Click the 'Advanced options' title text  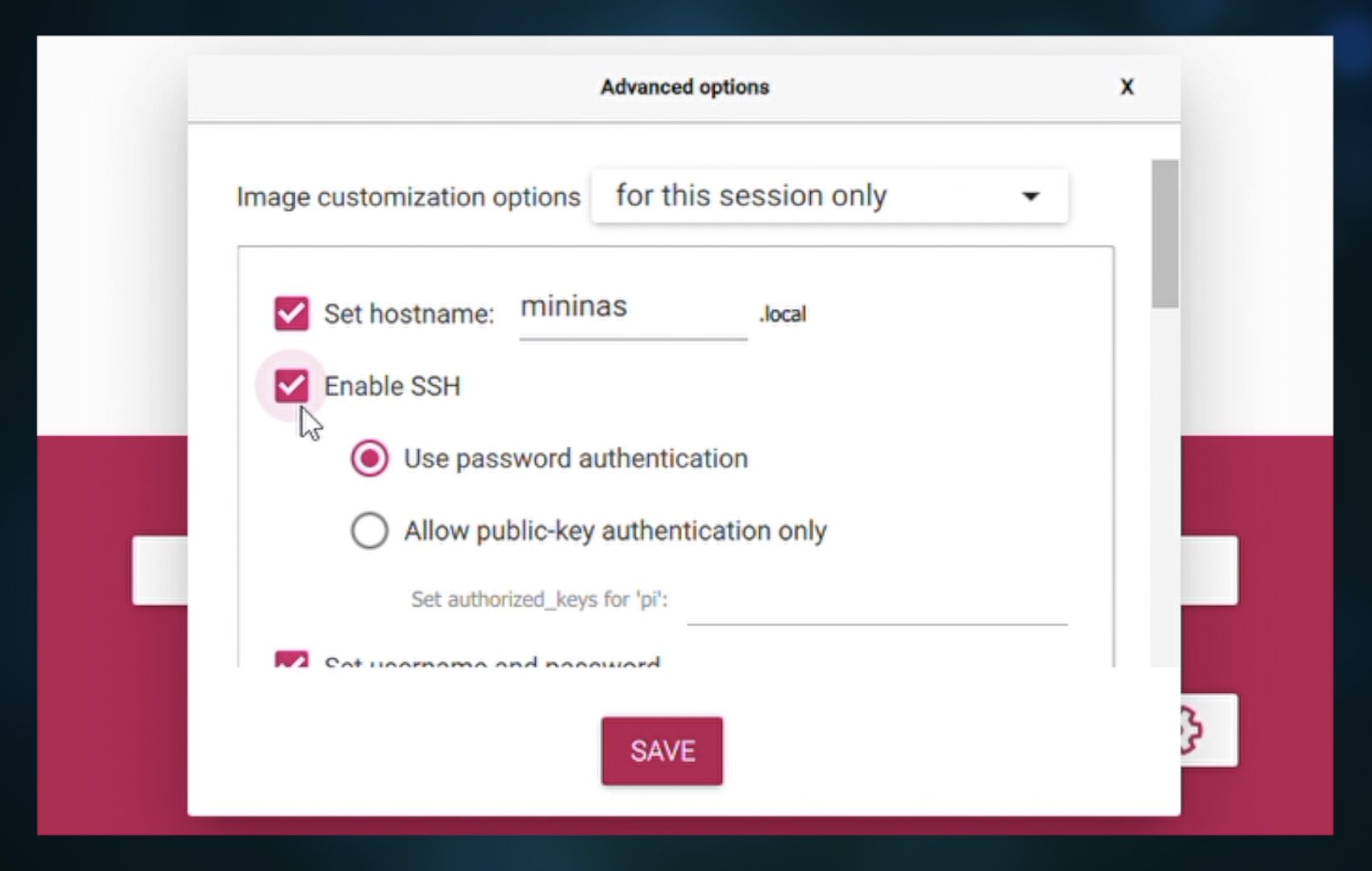[x=684, y=87]
